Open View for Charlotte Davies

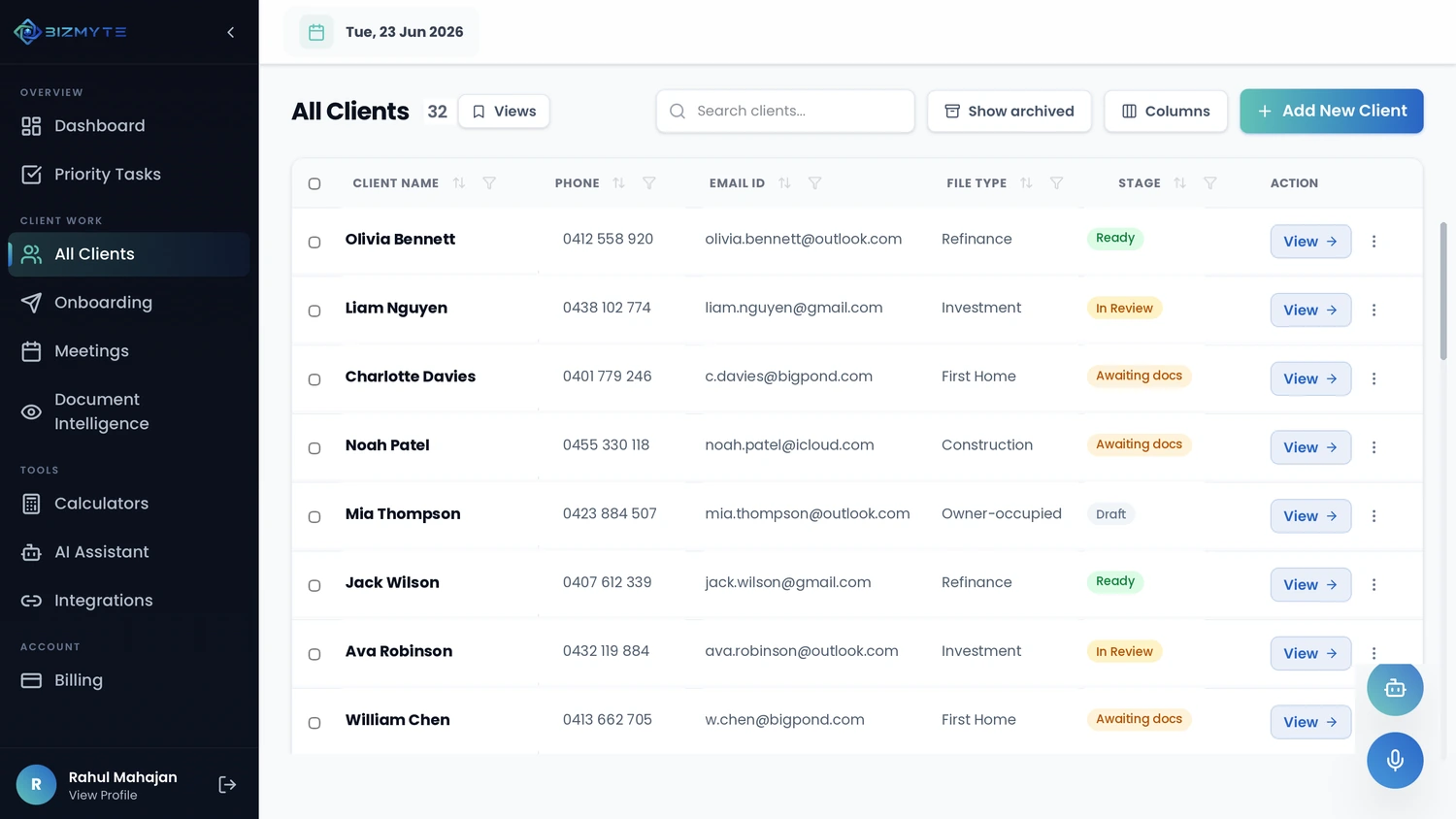(1310, 379)
